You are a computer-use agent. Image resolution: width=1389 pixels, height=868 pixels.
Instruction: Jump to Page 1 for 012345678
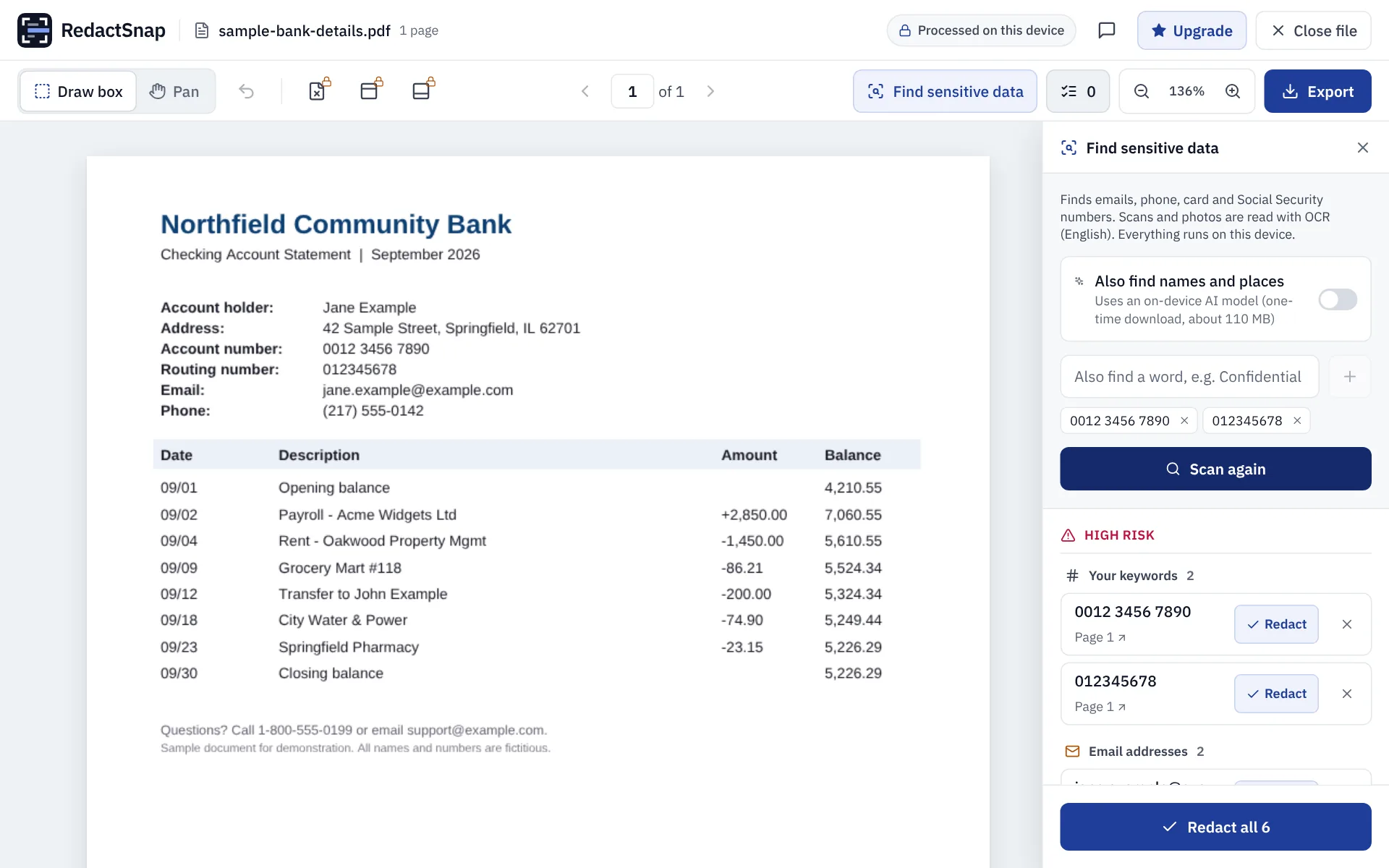[1100, 707]
